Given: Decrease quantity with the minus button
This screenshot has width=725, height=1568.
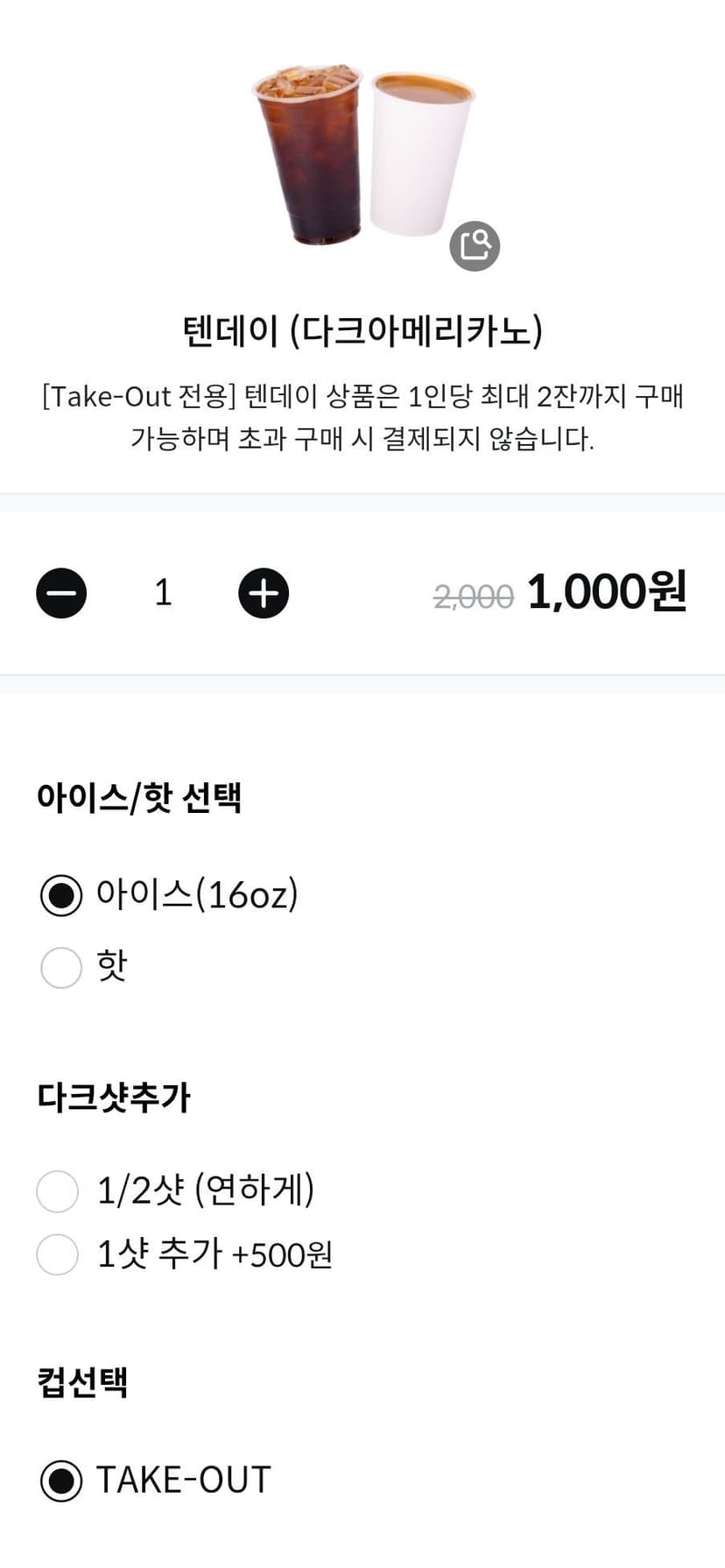Looking at the screenshot, I should click(61, 593).
